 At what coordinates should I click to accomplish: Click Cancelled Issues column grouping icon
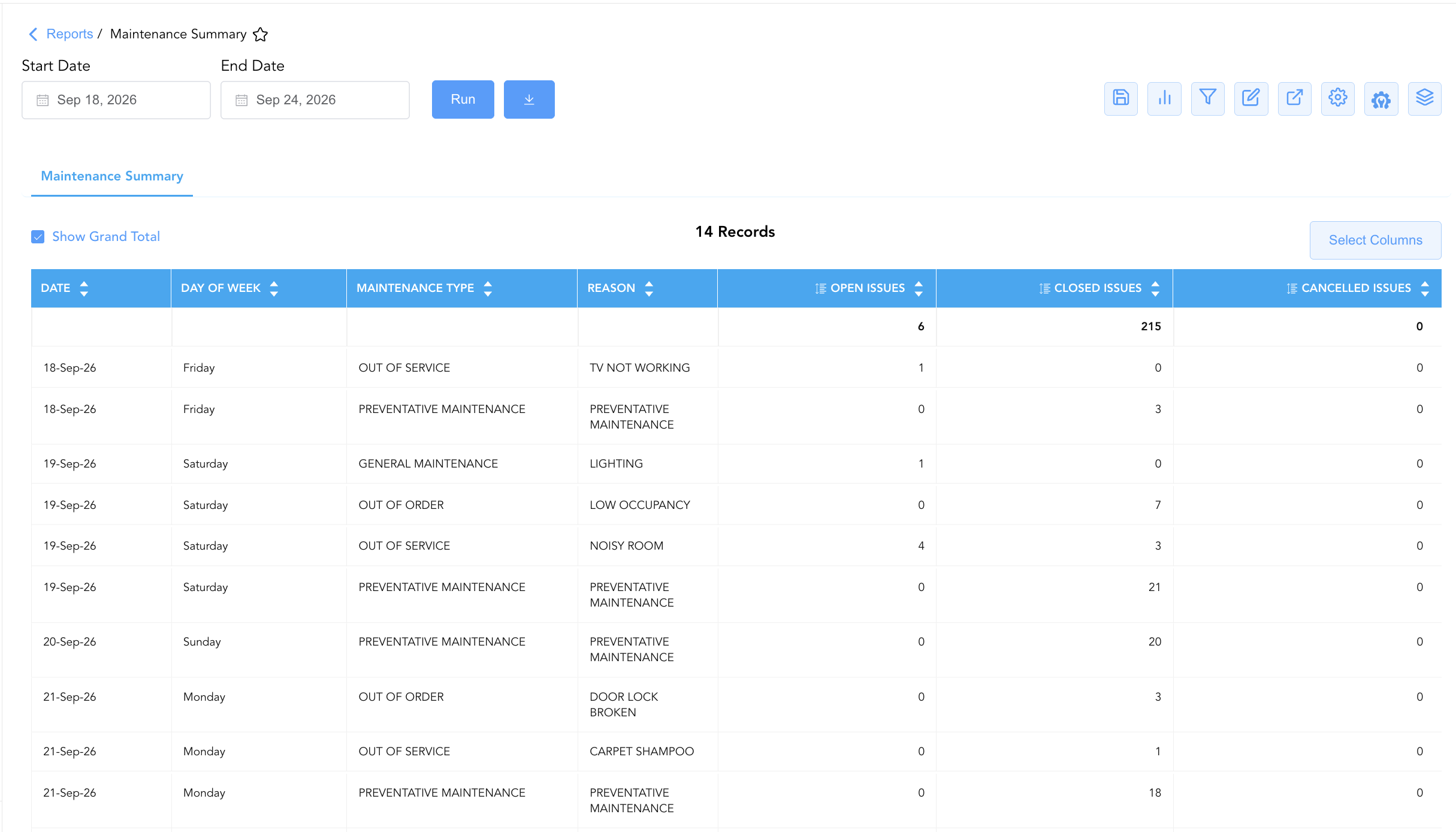tap(1292, 288)
